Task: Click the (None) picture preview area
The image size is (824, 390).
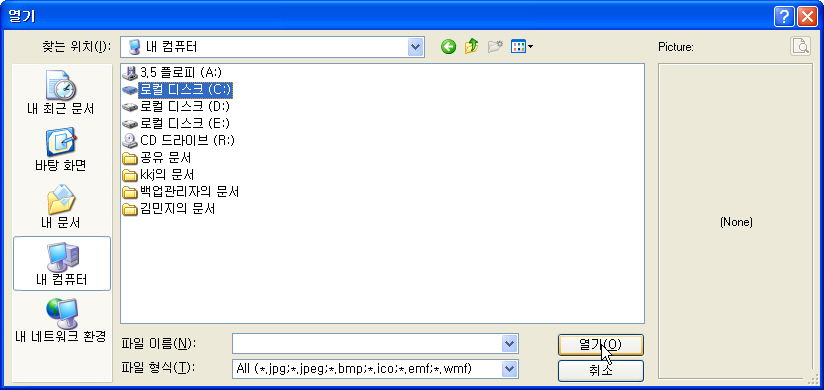Action: [735, 221]
